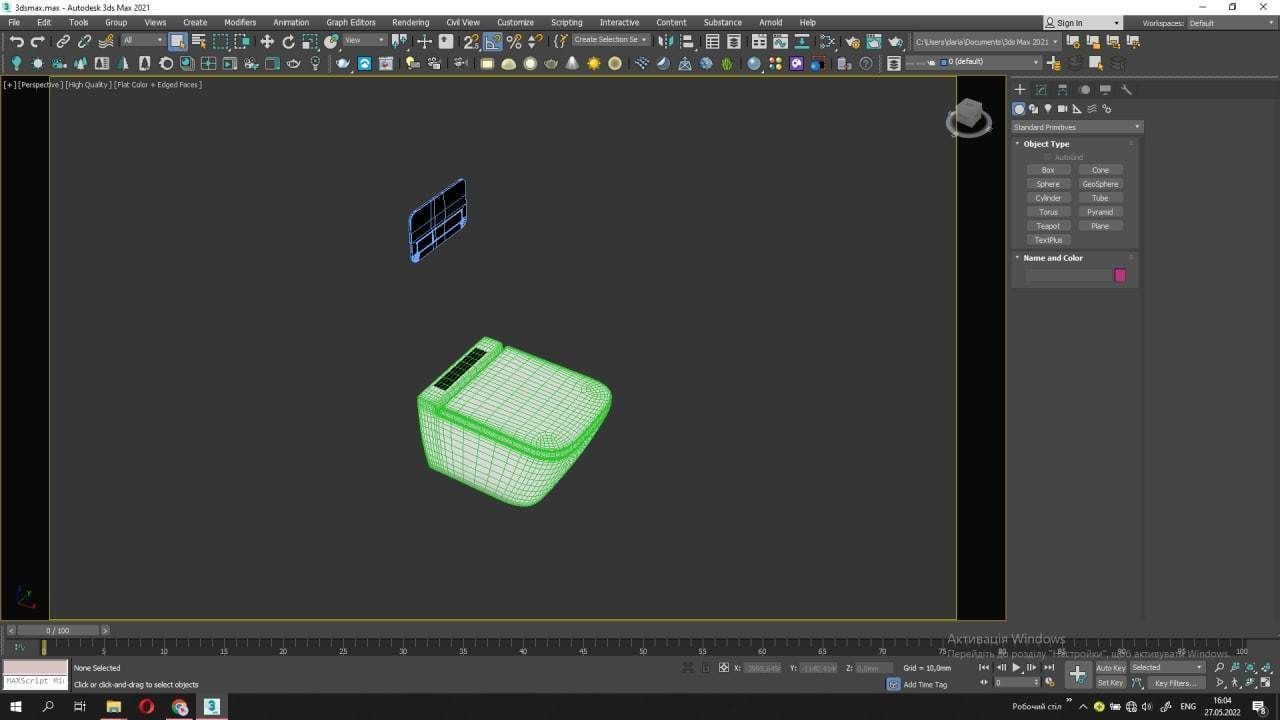
Task: Open the Select by Name list
Action: 199,41
